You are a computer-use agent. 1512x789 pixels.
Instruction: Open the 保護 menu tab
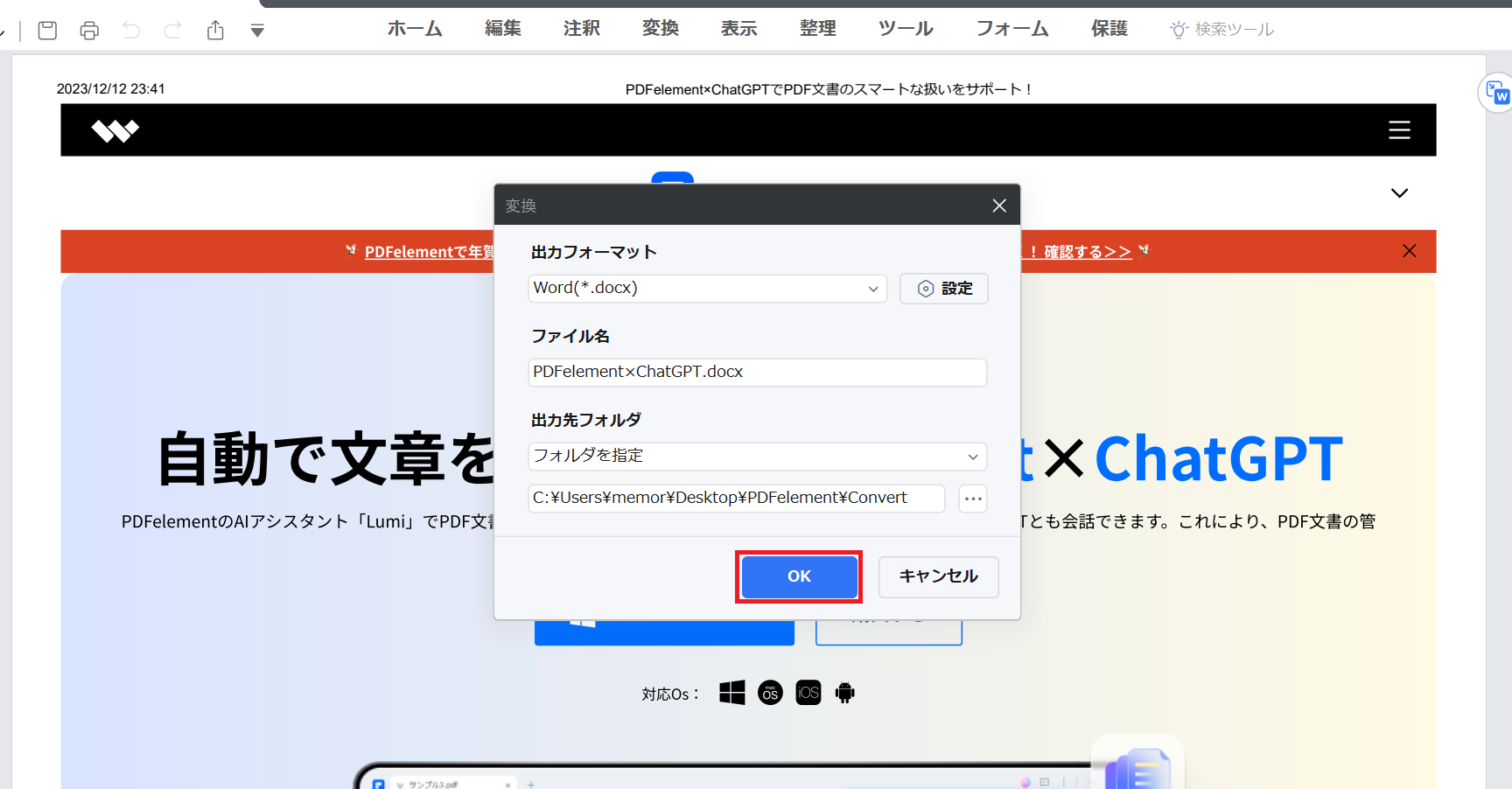pos(1109,29)
